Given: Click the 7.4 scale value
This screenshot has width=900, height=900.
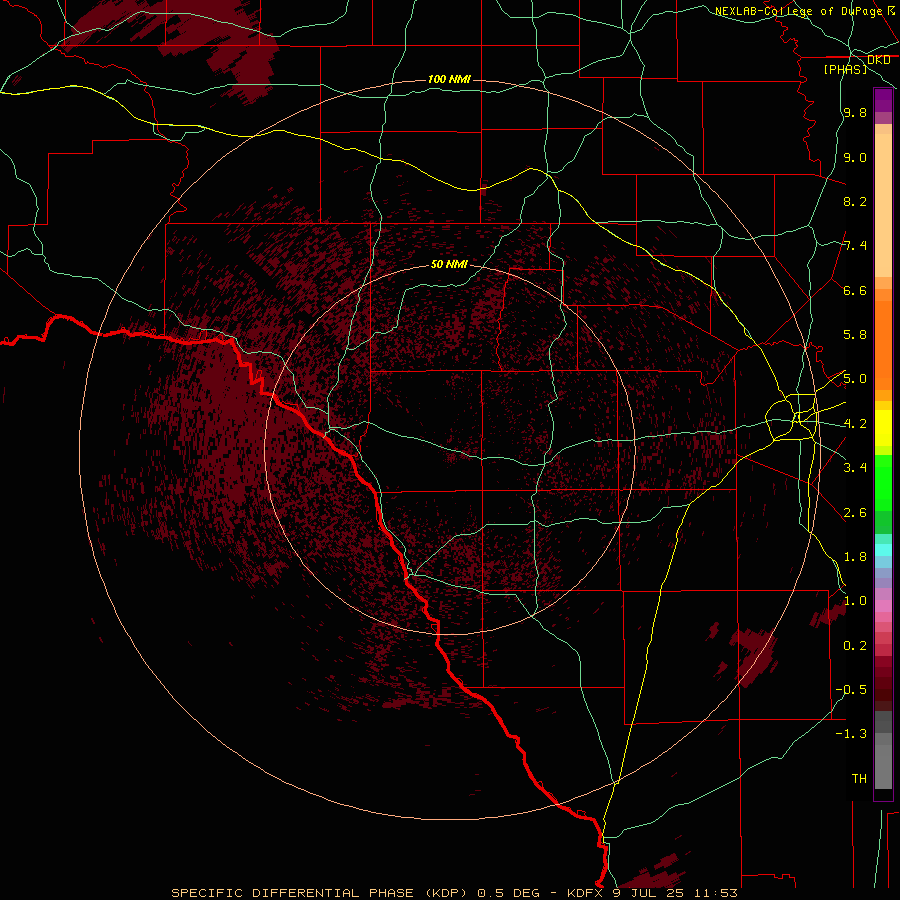Looking at the screenshot, I should pos(855,246).
